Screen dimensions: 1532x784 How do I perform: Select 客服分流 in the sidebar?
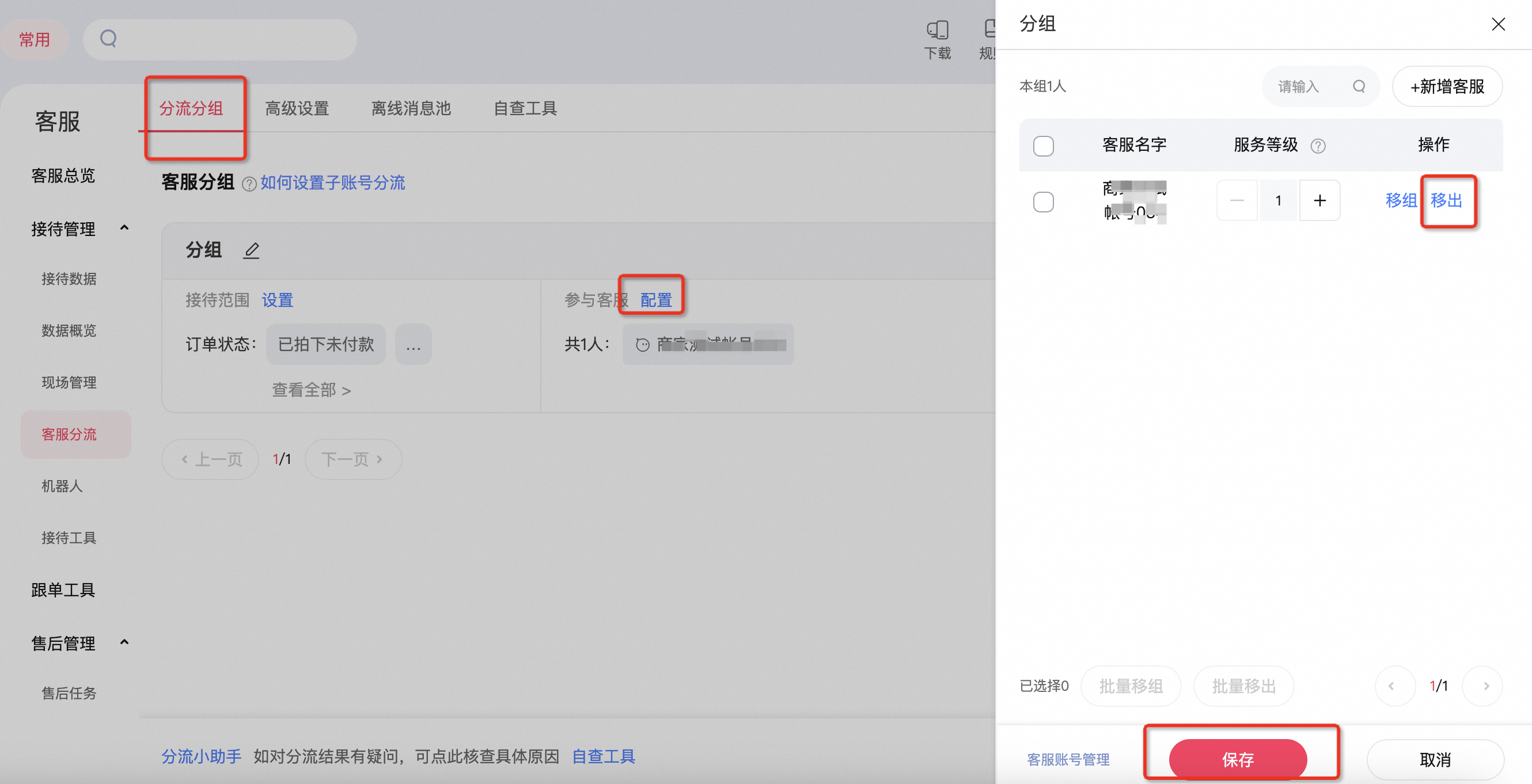[x=75, y=435]
